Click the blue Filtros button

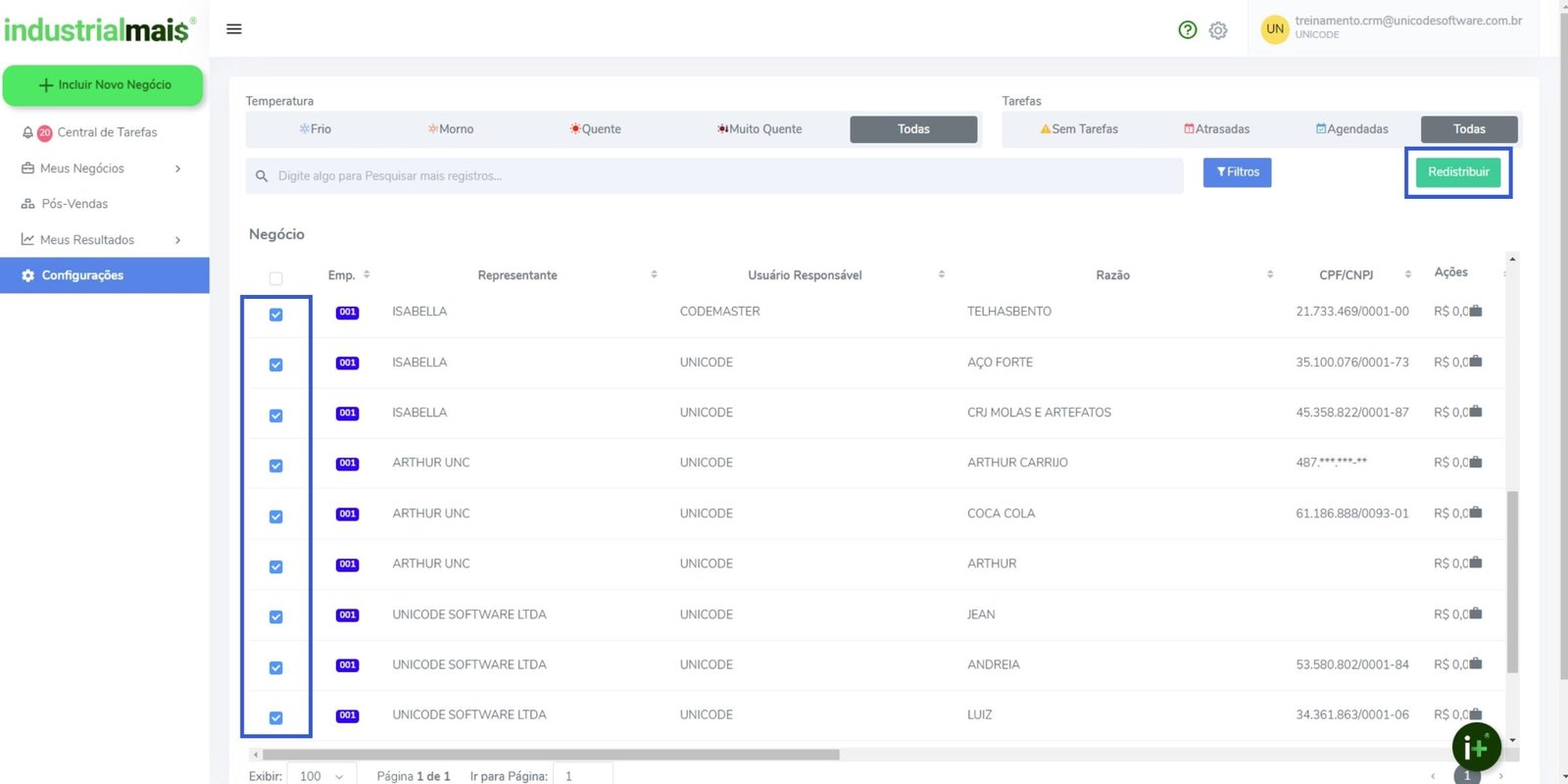(1237, 172)
